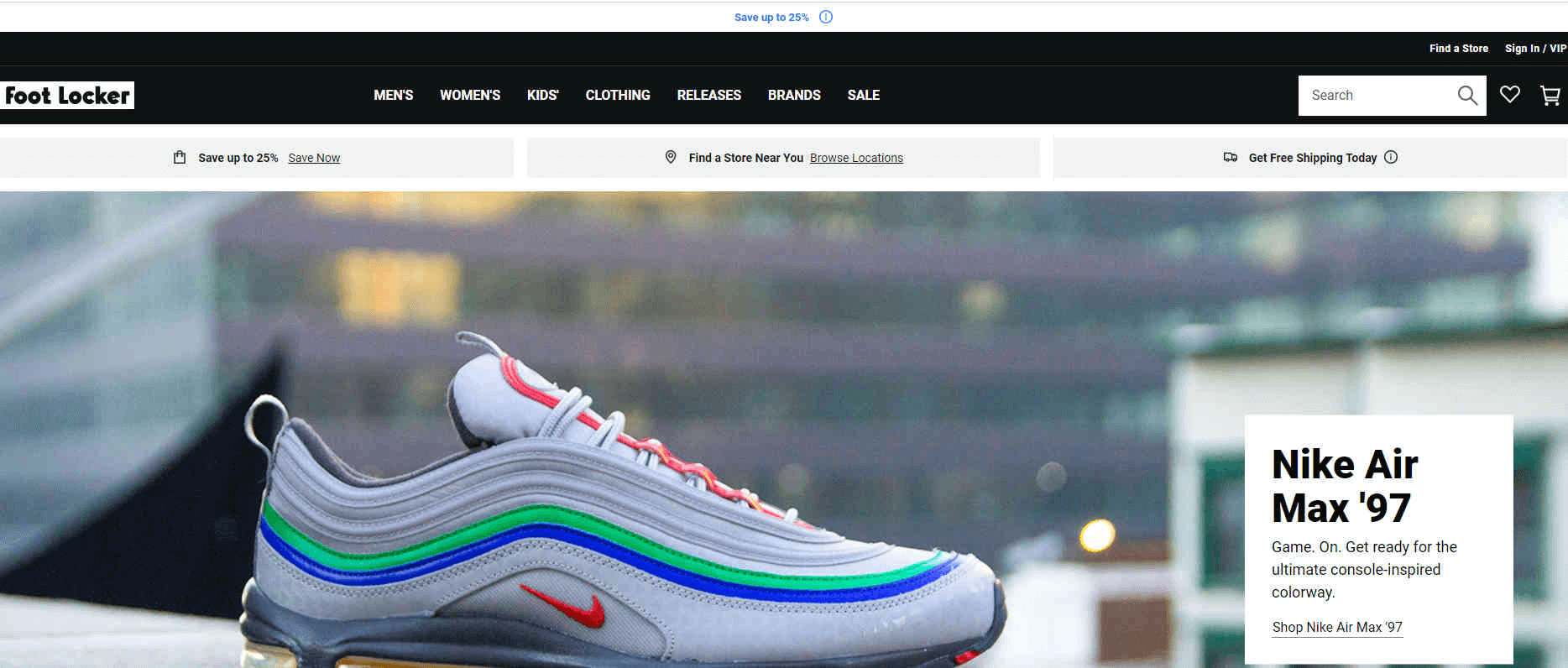Click Sign In / VIP

pyautogui.click(x=1535, y=49)
